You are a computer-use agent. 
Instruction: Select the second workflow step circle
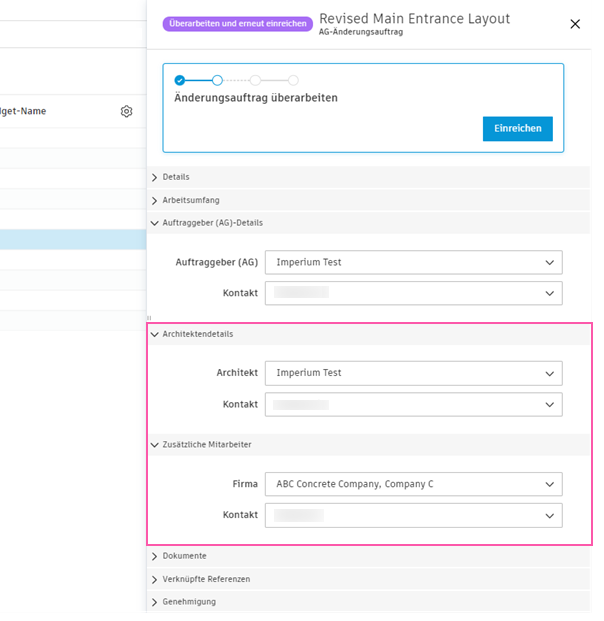(x=217, y=80)
